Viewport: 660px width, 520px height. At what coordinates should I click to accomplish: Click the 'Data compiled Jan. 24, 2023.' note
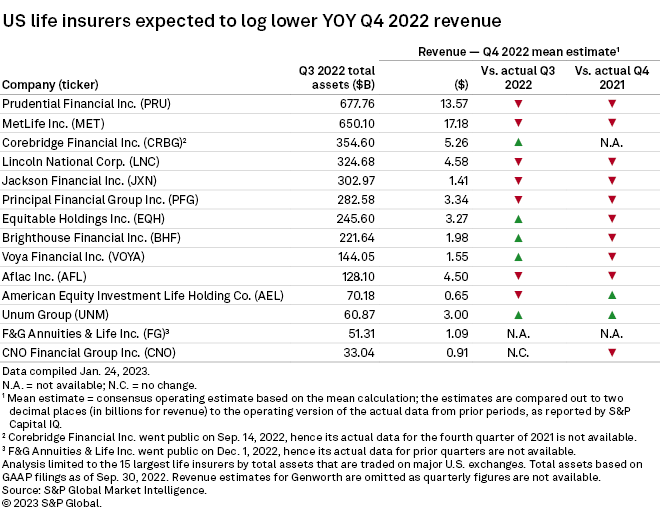(76, 371)
